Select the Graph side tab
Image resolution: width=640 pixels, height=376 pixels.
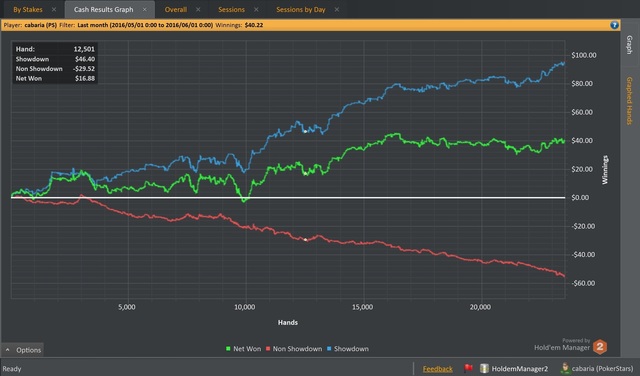(x=629, y=45)
